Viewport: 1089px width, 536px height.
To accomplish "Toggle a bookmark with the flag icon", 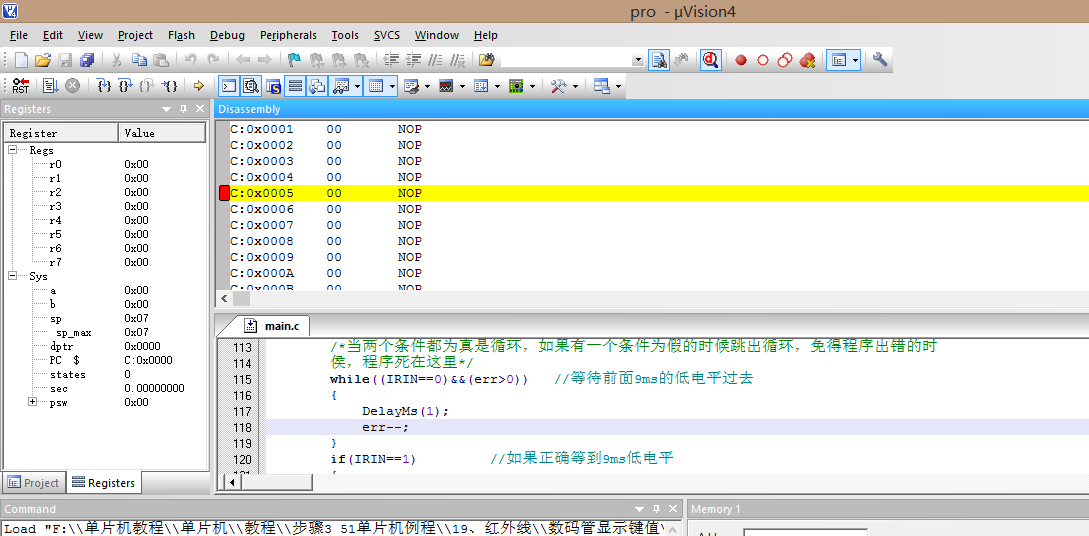I will [x=294, y=60].
